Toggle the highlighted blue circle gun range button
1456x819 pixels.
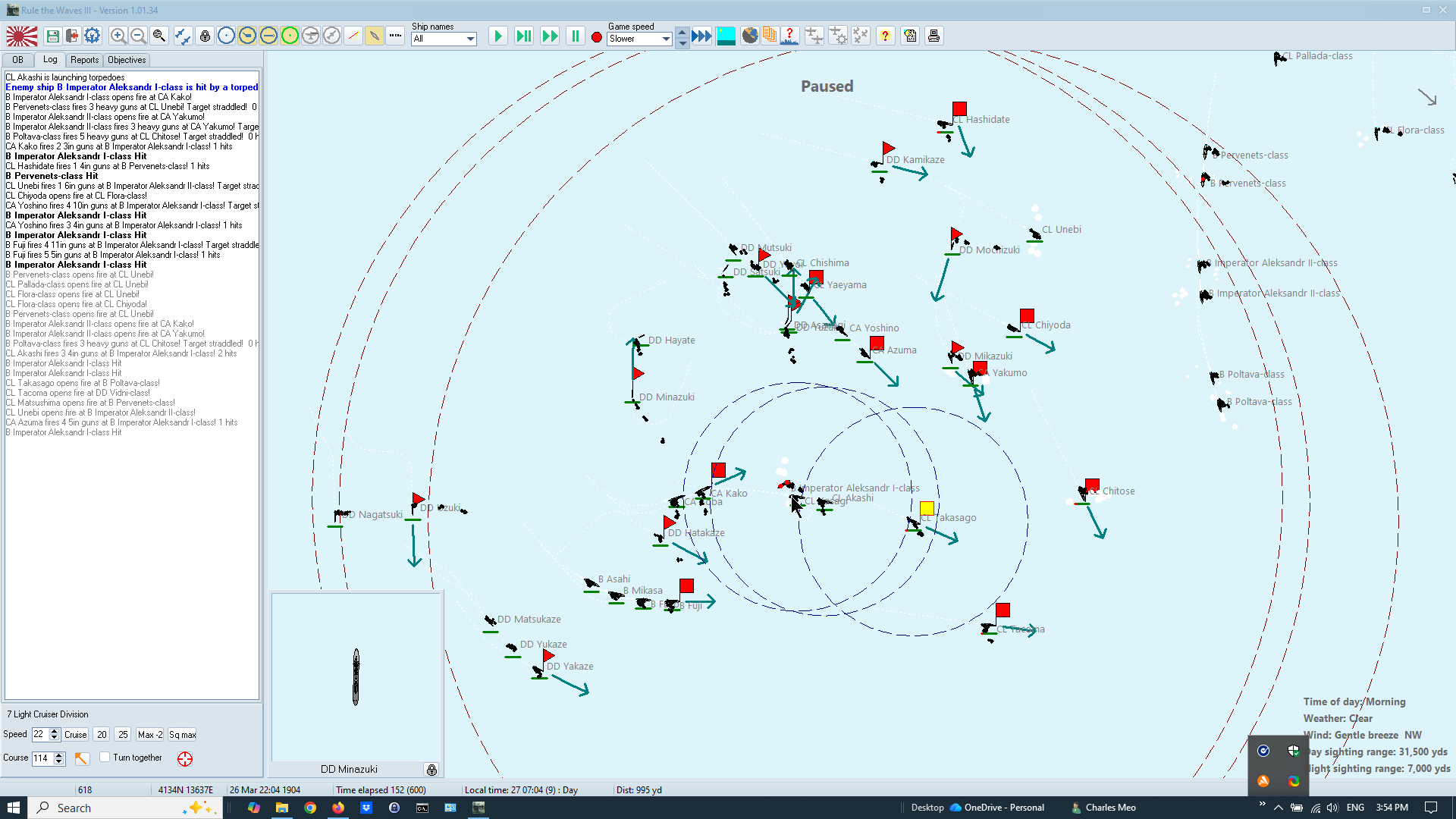tap(247, 36)
